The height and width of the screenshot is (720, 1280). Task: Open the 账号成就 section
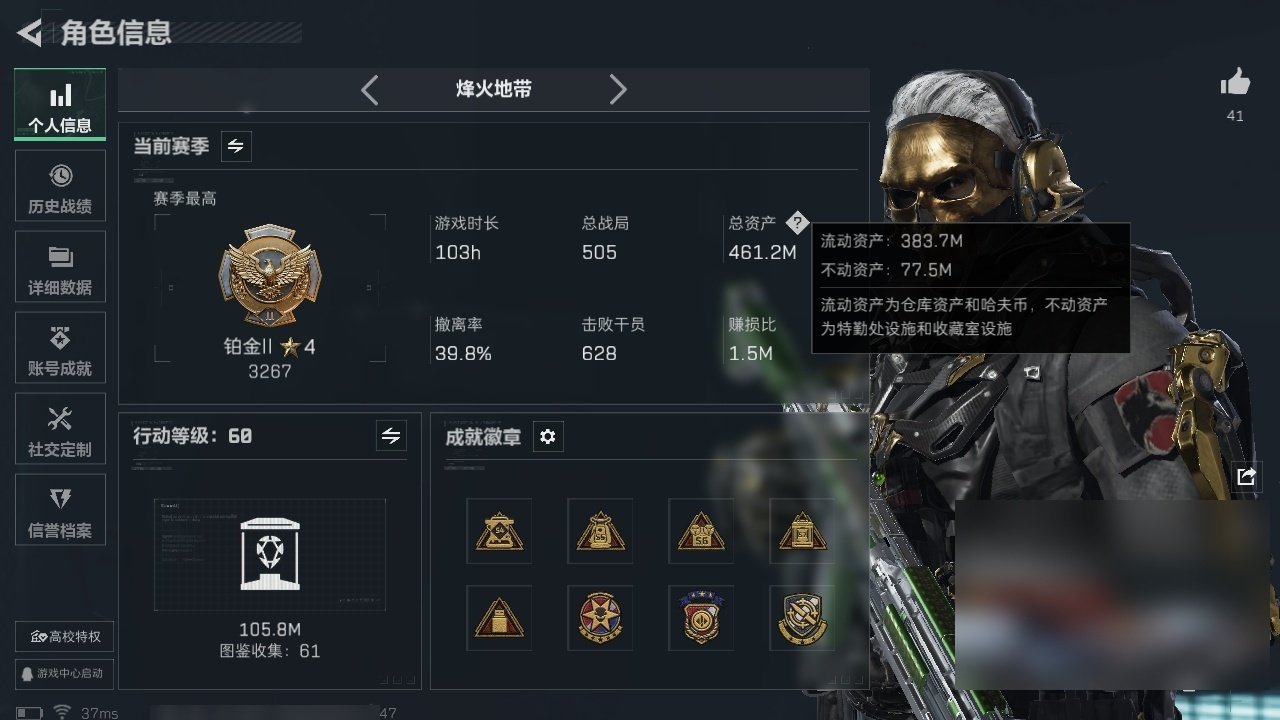[60, 347]
